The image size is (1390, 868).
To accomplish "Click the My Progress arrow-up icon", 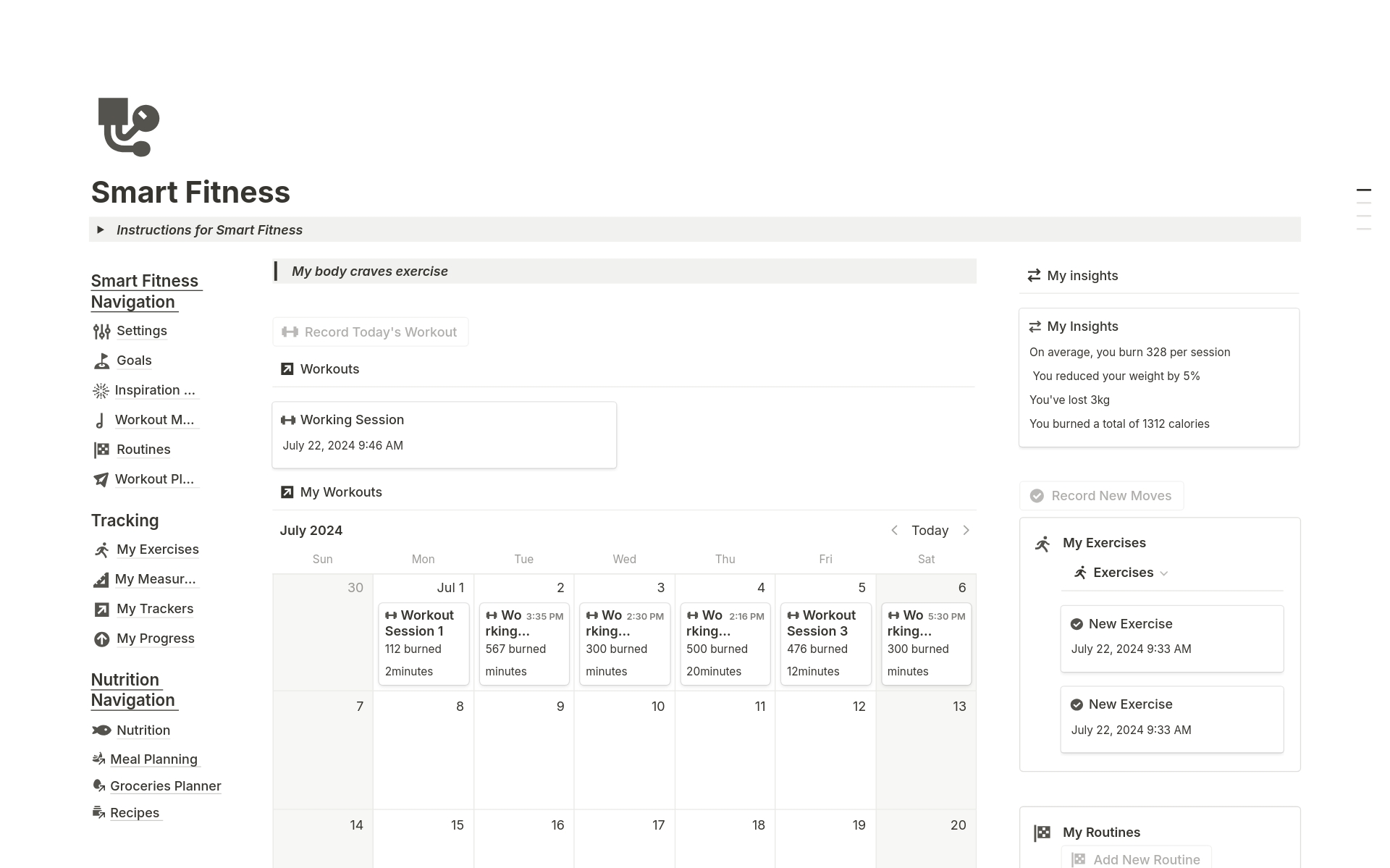I will pyautogui.click(x=101, y=639).
